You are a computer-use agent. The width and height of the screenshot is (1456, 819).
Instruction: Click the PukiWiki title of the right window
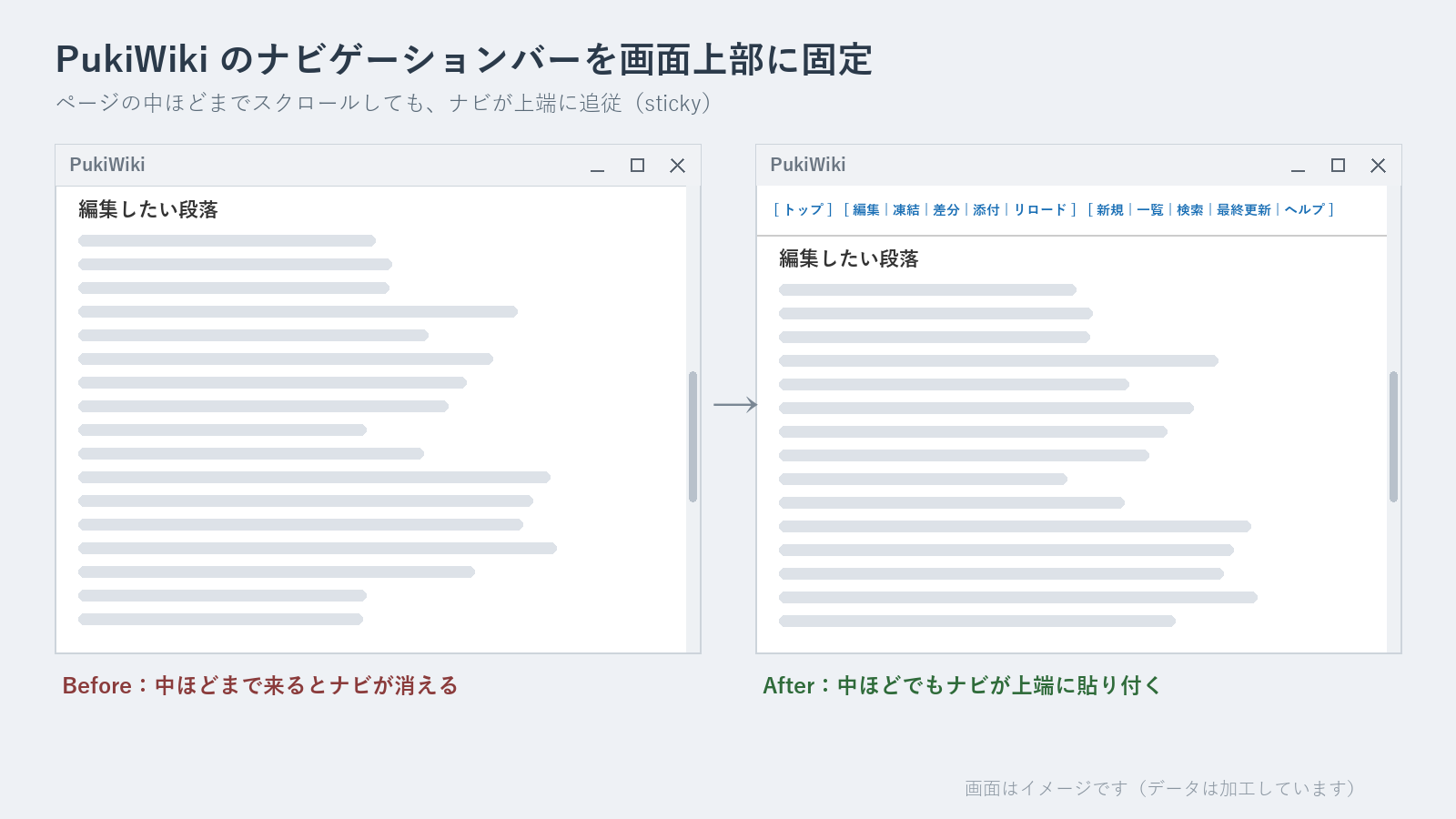(x=808, y=165)
